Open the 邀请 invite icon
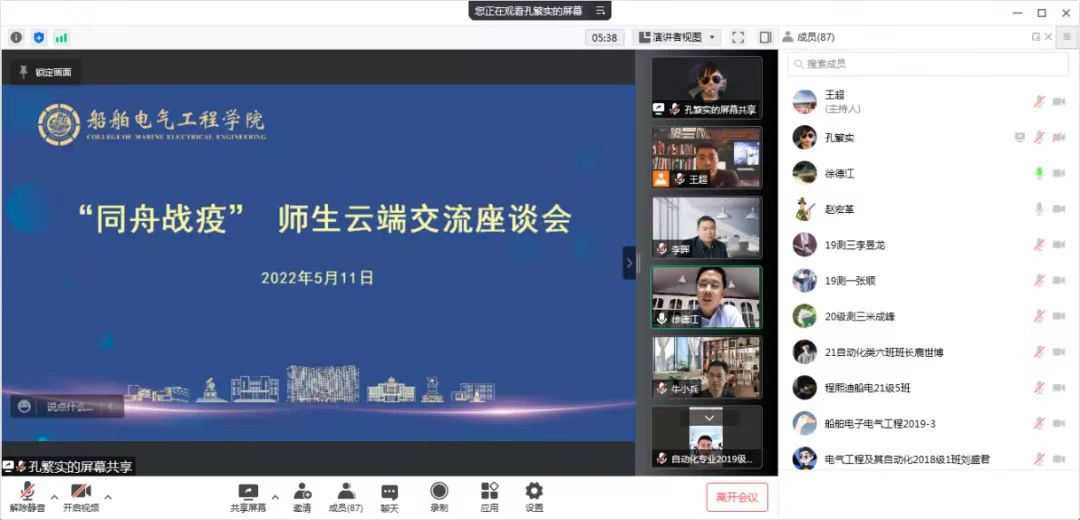This screenshot has width=1080, height=520. (x=301, y=495)
